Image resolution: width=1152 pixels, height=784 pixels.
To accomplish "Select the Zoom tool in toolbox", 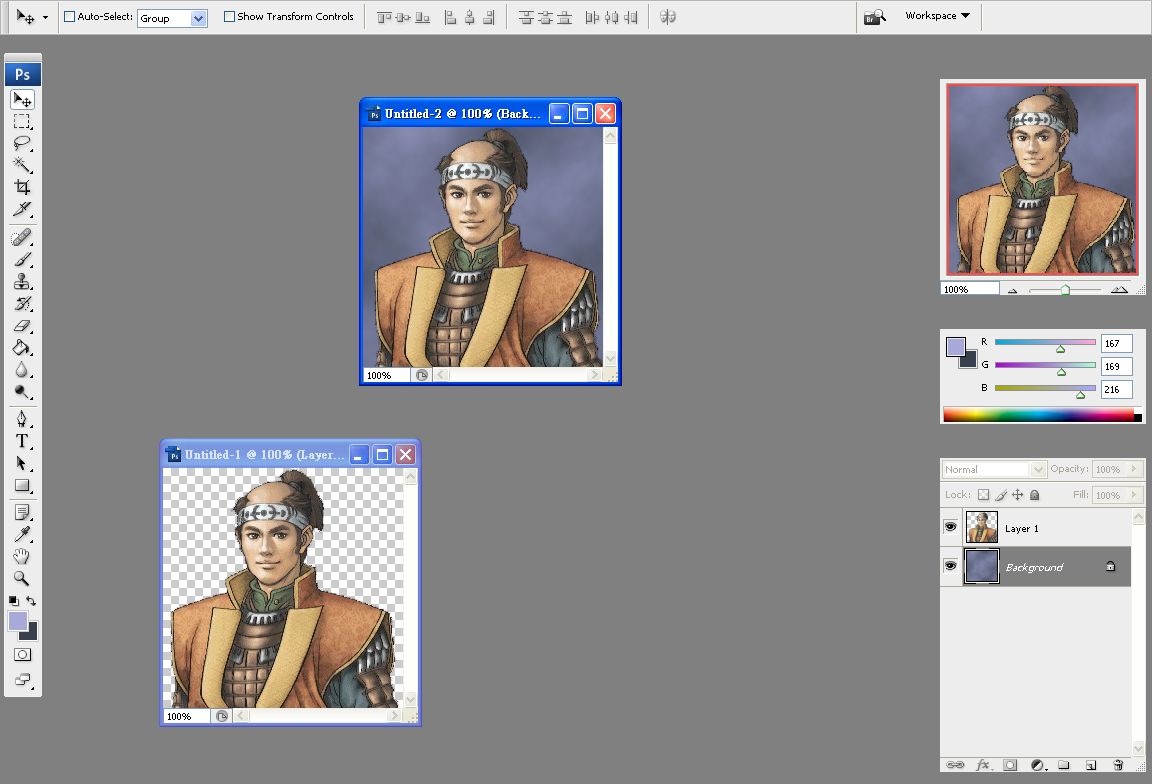I will [22, 578].
